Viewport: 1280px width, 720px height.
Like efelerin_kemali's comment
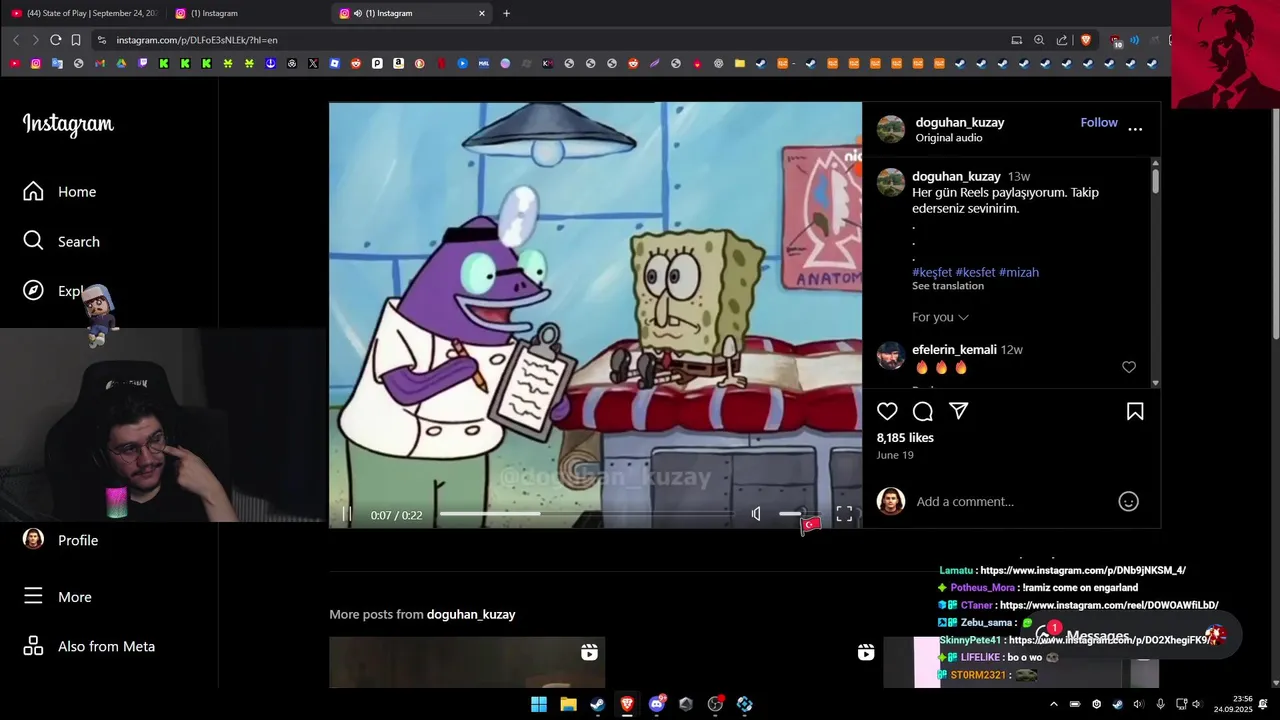click(1129, 367)
